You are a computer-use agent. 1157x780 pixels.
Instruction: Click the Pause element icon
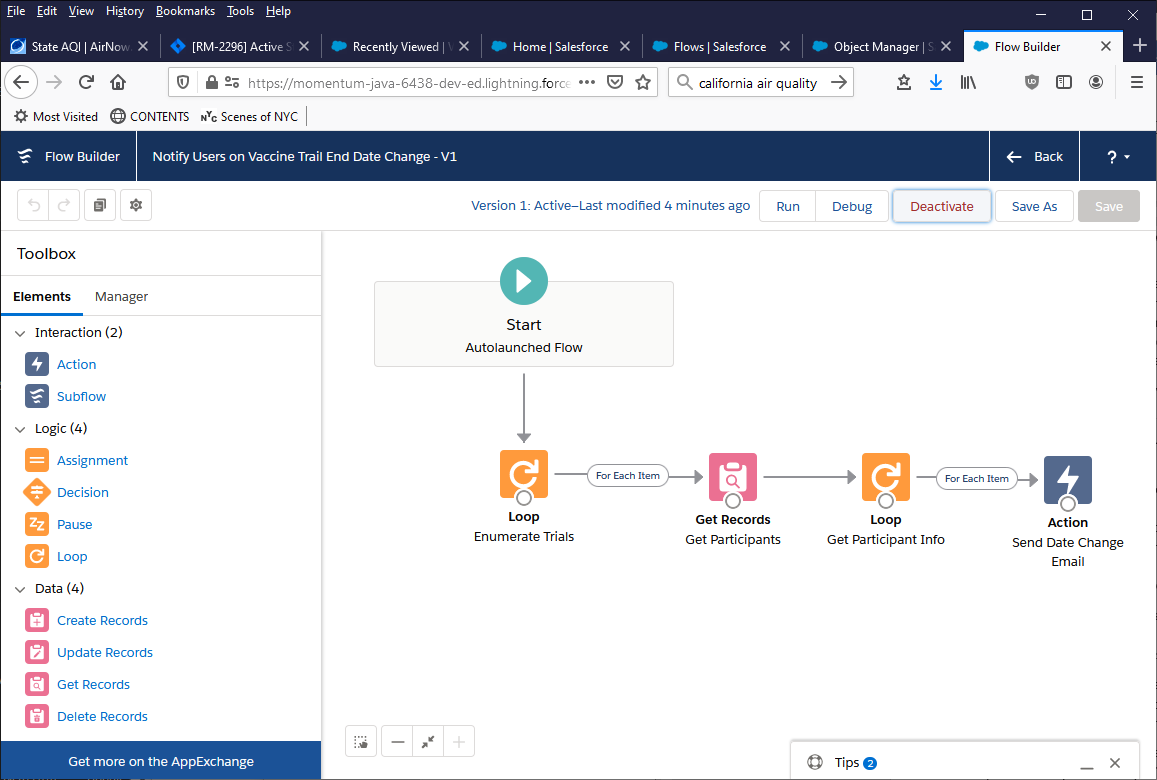pos(37,524)
